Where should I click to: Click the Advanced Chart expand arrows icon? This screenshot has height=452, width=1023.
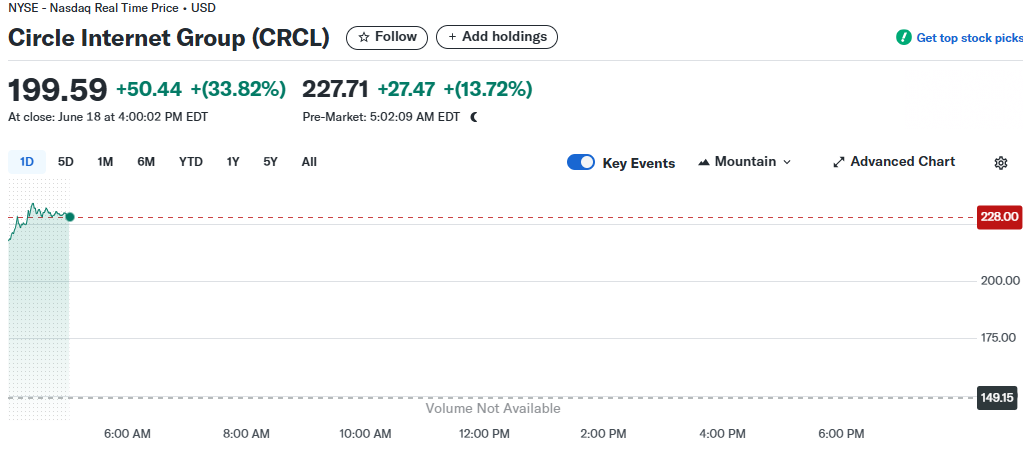839,162
